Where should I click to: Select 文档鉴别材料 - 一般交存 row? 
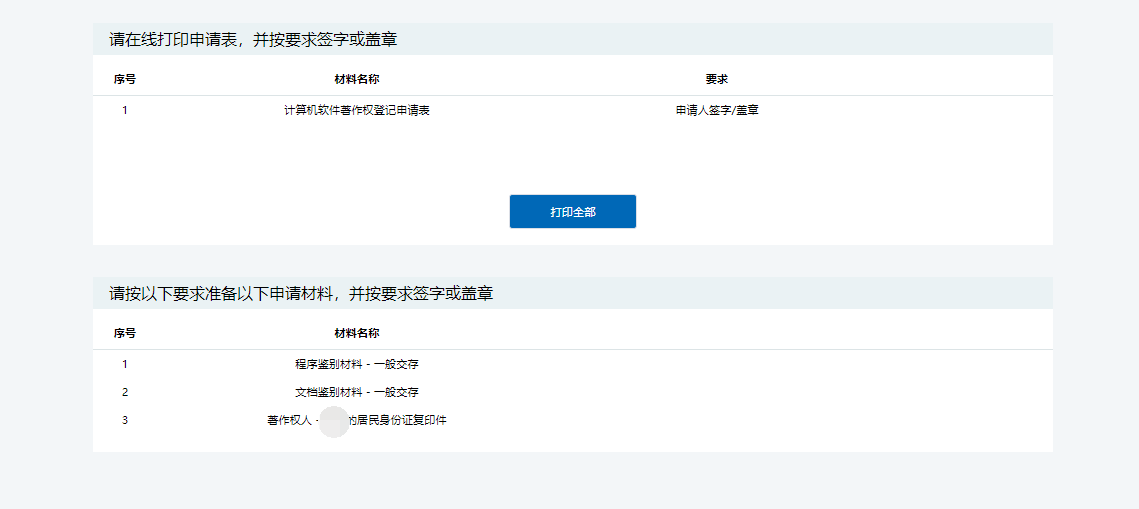click(572, 392)
